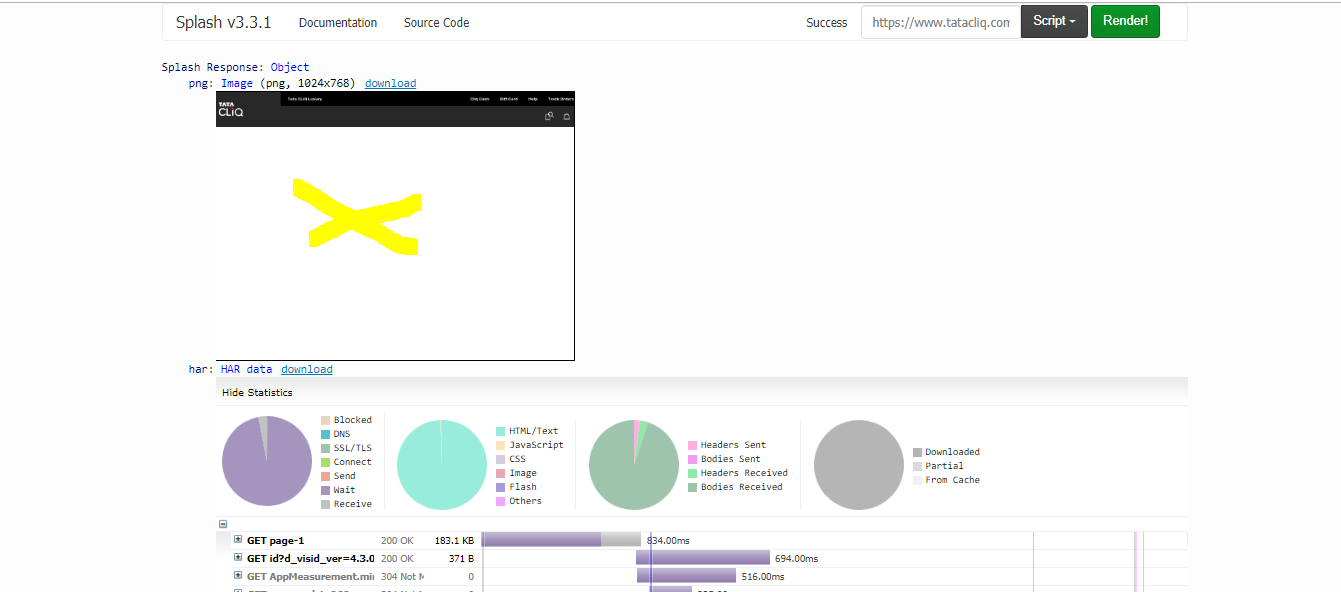The height and width of the screenshot is (592, 1341).
Task: Click the Downloaded legend color swatch
Action: [917, 452]
